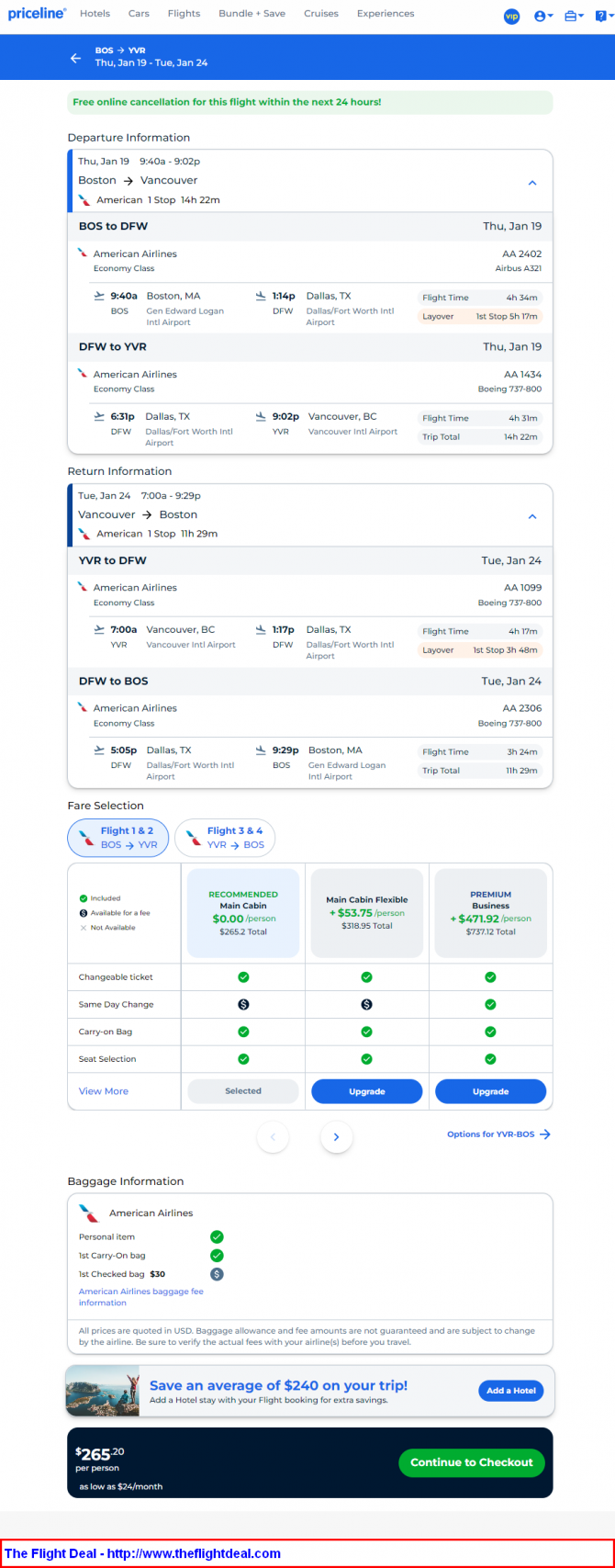Open American Airlines baggage fee information

coord(140,1297)
